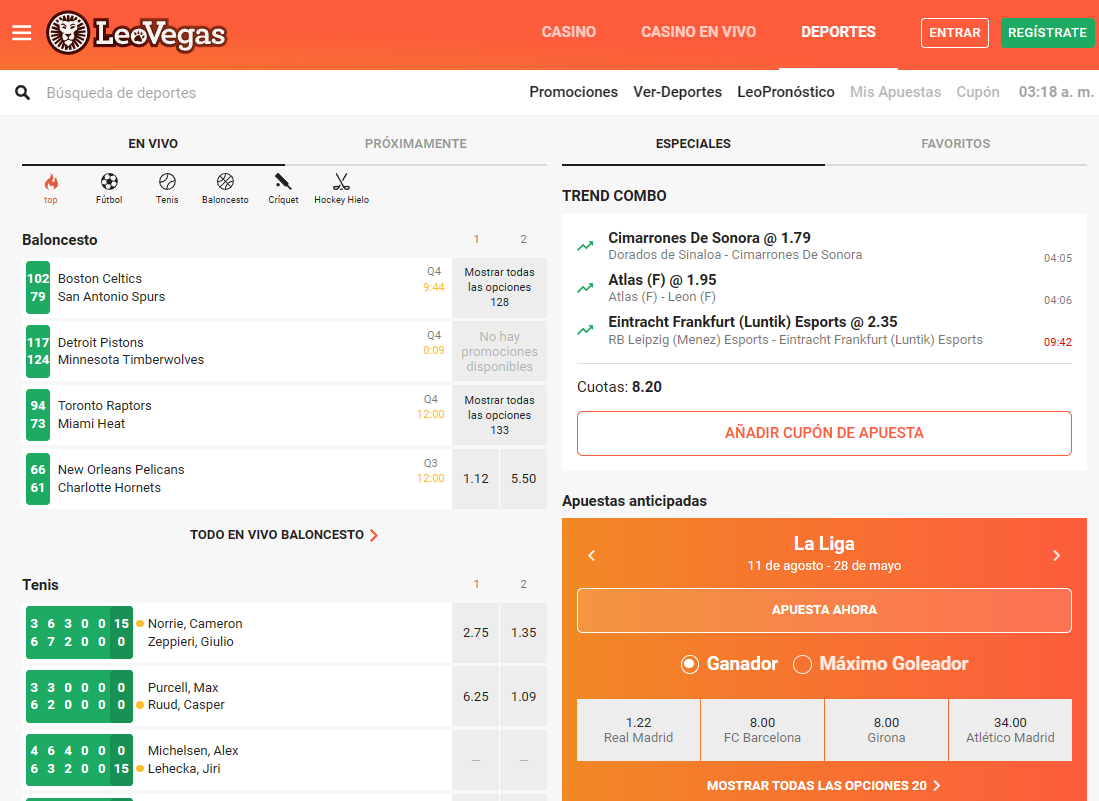The width and height of the screenshot is (1099, 801).
Task: Switch to the Especiales tab
Action: click(693, 144)
